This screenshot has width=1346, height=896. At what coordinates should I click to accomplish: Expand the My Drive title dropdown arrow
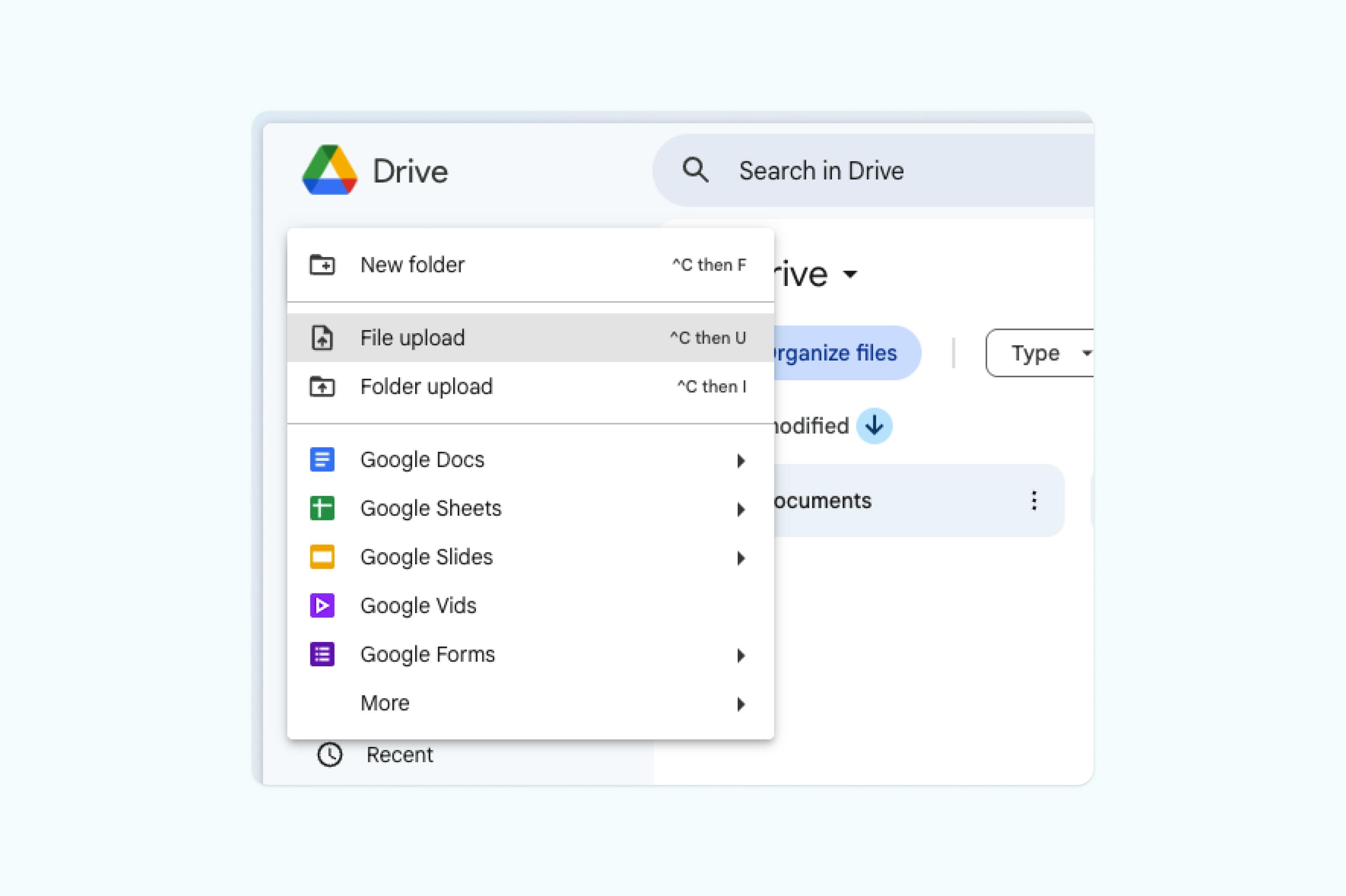click(850, 274)
